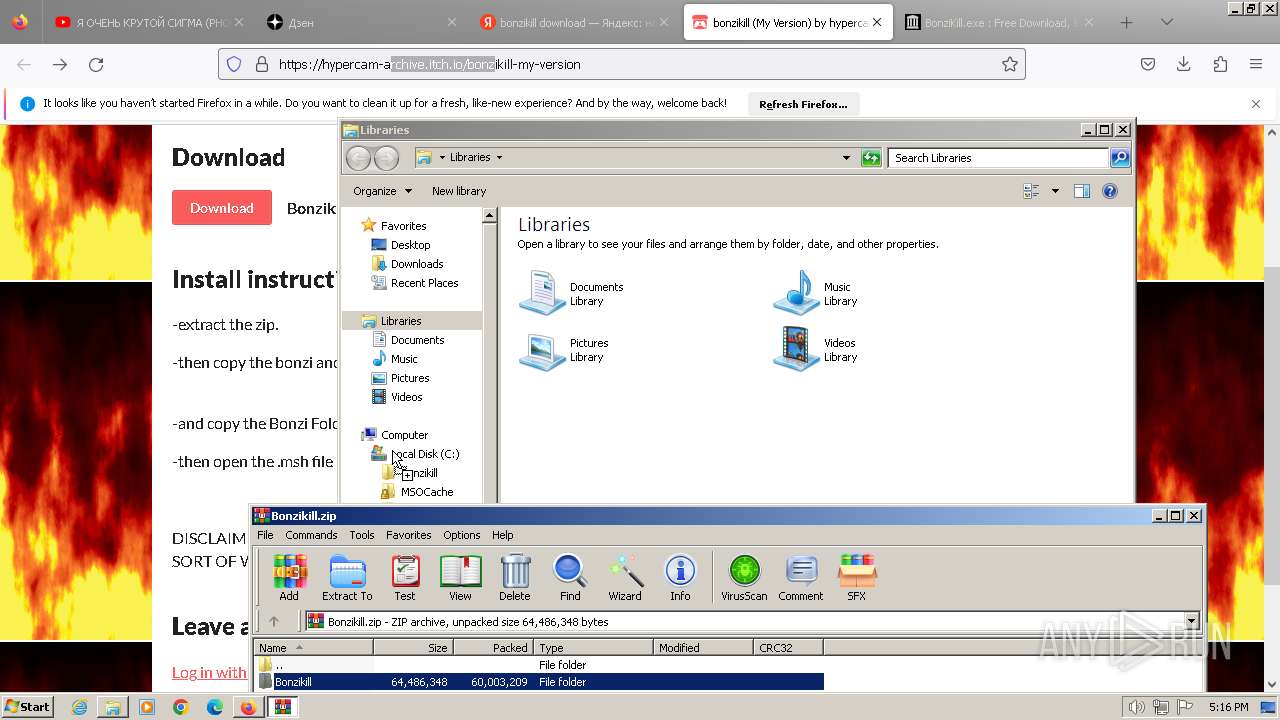
Task: Refresh the Libraries address bar
Action: click(871, 158)
